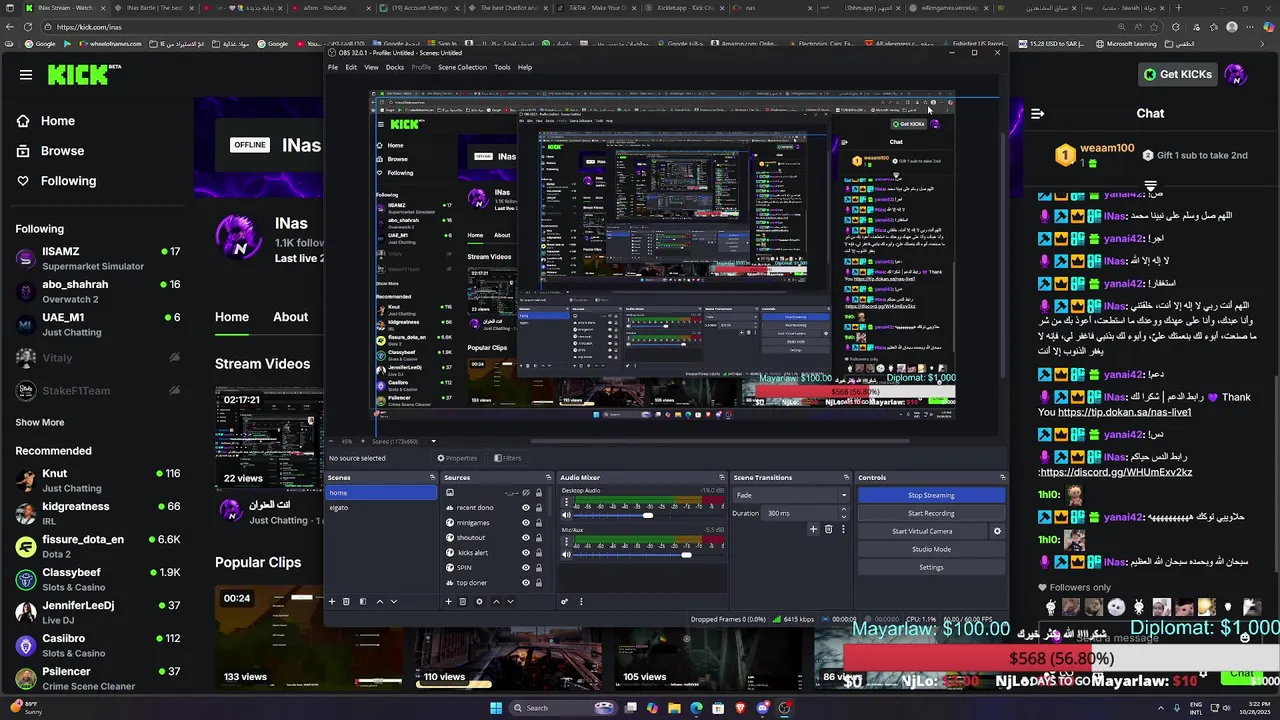The height and width of the screenshot is (720, 1280).
Task: Open Controls dock popout icon
Action: pyautogui.click(x=1003, y=477)
